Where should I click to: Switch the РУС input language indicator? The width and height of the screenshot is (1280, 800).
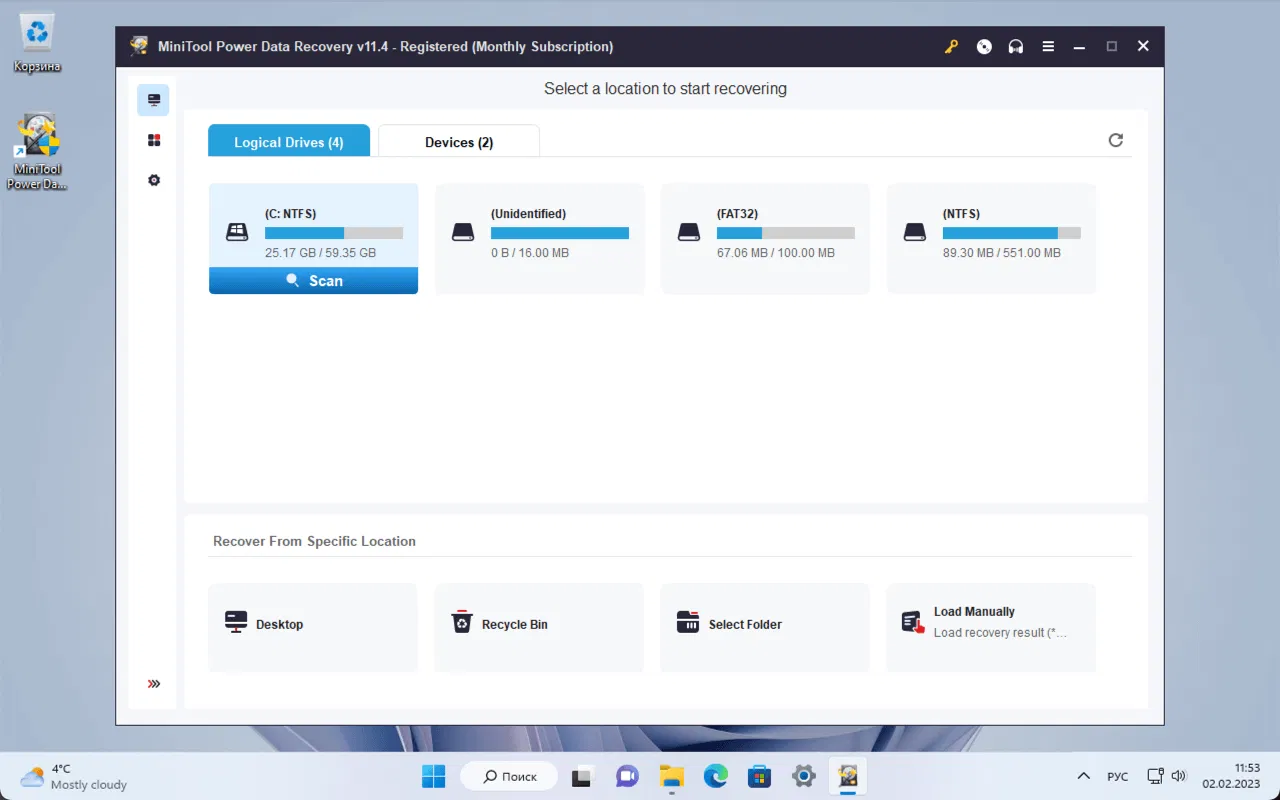pos(1118,776)
